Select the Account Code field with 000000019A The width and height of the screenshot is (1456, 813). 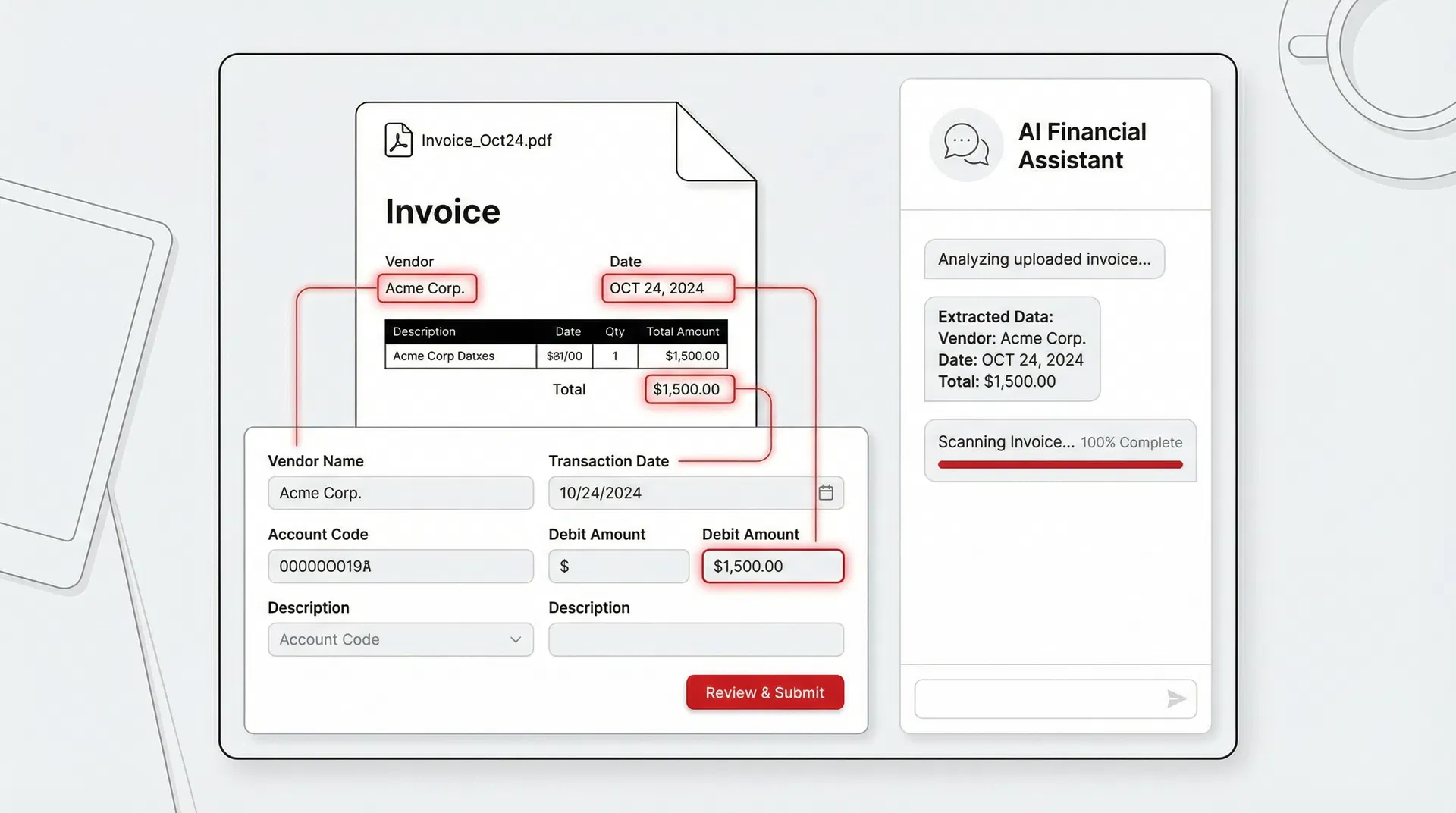(400, 566)
